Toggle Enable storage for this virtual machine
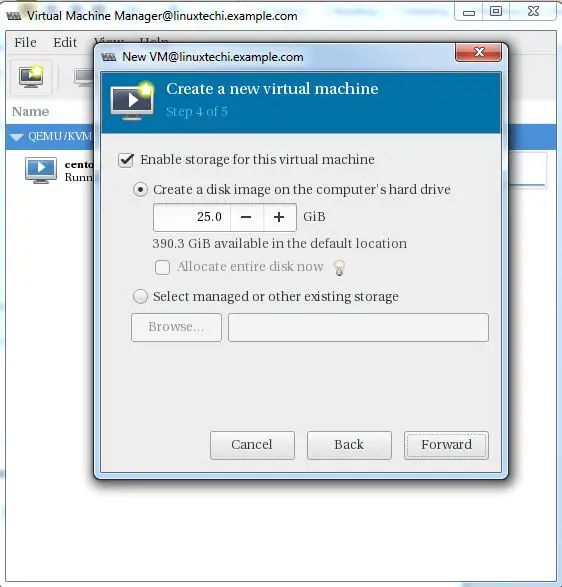This screenshot has height=587, width=562. [126, 160]
